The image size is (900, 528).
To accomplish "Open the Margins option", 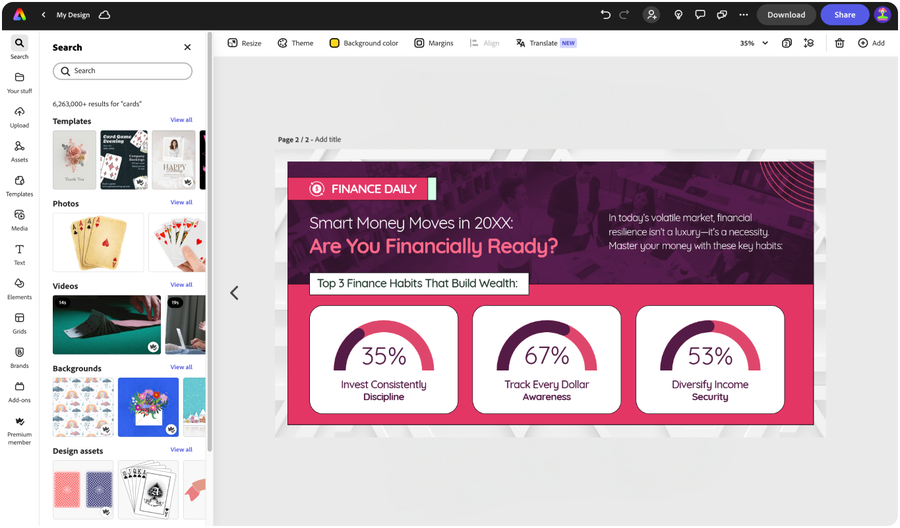I will (434, 43).
